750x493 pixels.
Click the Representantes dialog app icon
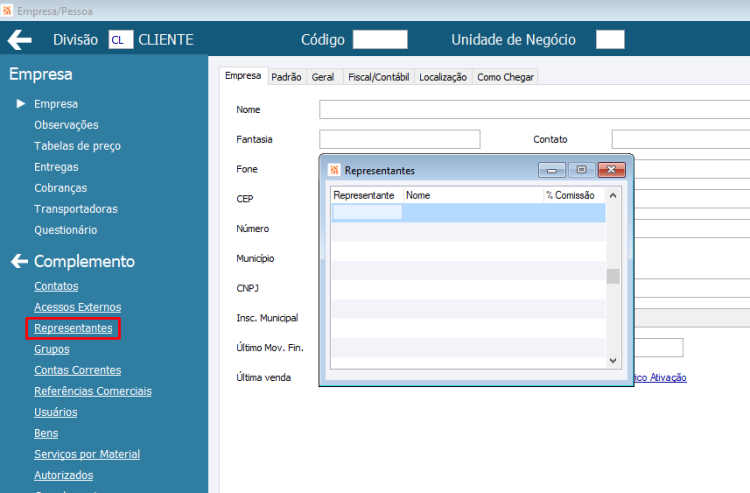click(x=334, y=170)
